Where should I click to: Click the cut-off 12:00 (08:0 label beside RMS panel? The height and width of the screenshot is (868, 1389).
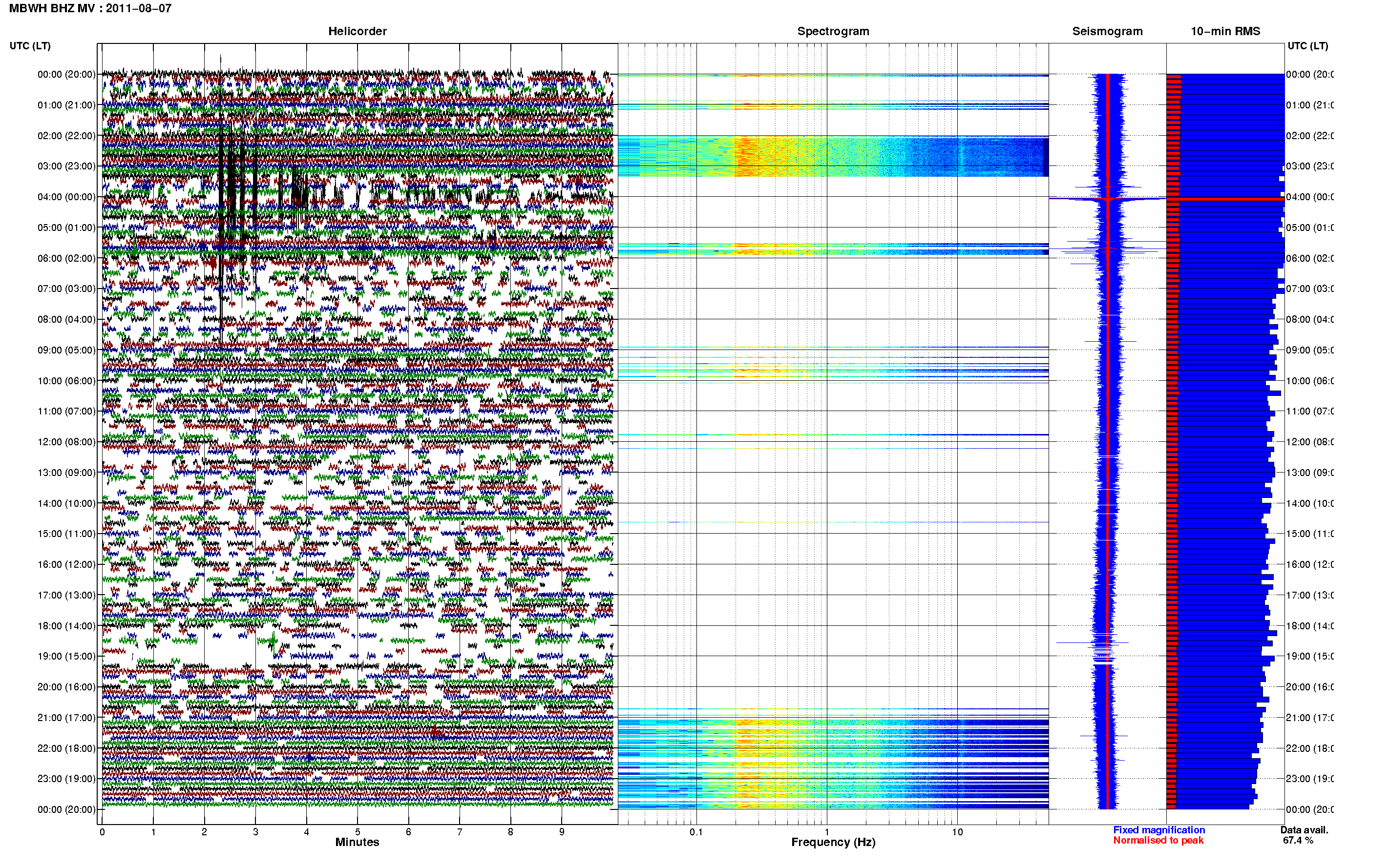tap(1310, 442)
